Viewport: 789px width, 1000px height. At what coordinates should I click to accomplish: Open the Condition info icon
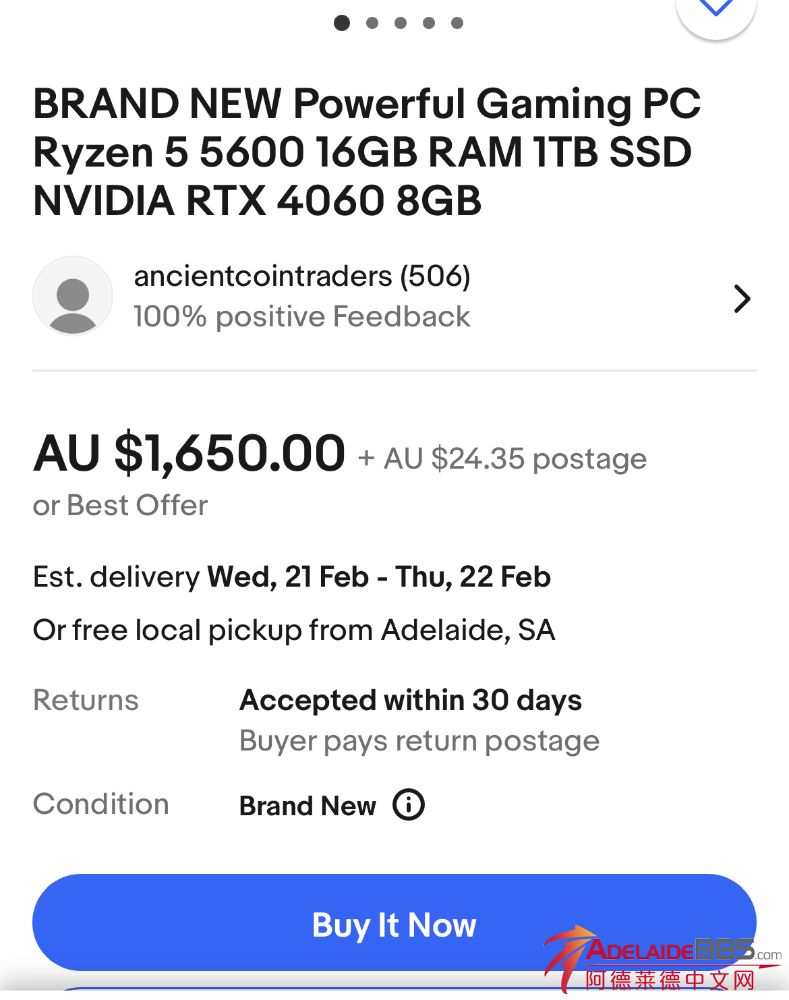click(x=408, y=805)
